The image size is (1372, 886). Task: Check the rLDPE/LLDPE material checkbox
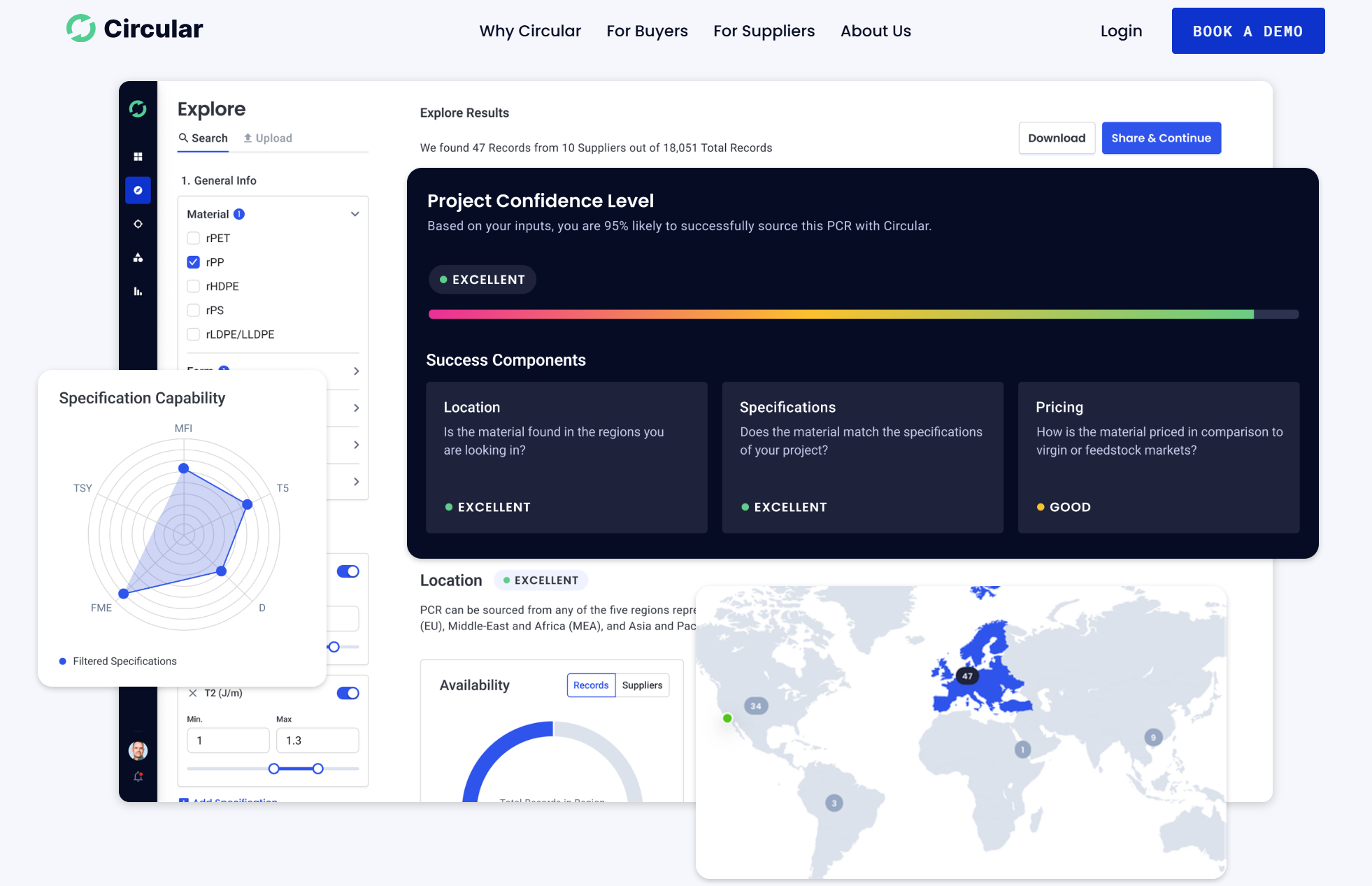coord(194,334)
